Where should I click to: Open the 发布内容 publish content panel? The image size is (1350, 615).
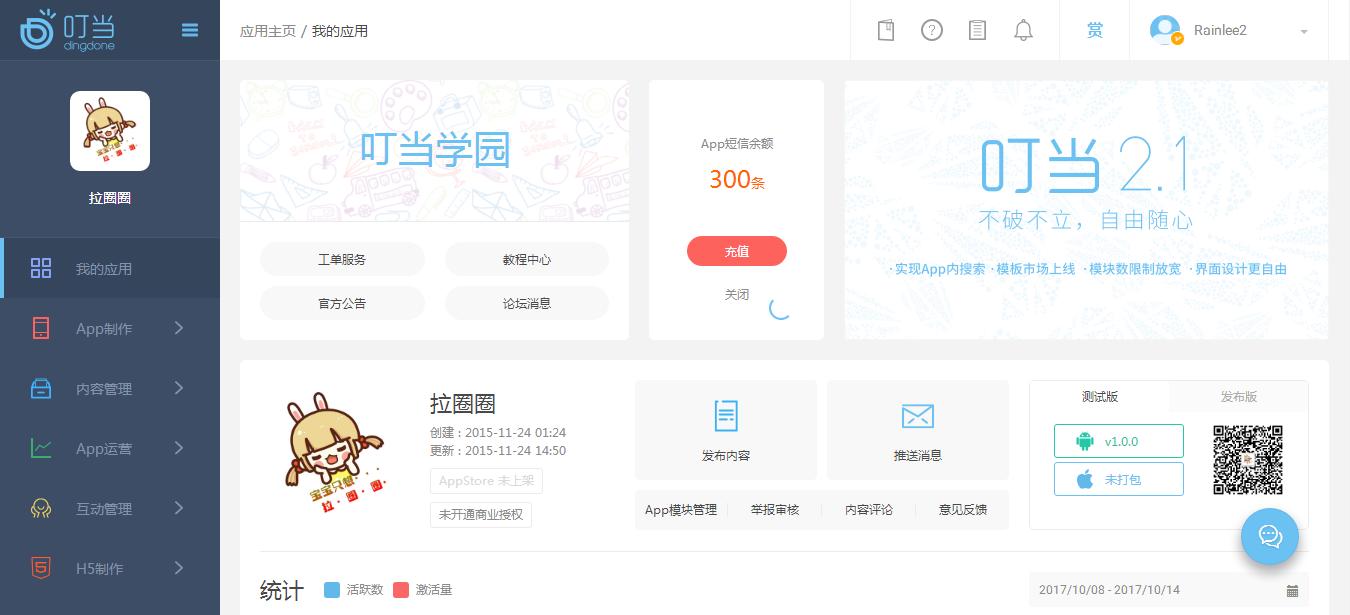[725, 430]
